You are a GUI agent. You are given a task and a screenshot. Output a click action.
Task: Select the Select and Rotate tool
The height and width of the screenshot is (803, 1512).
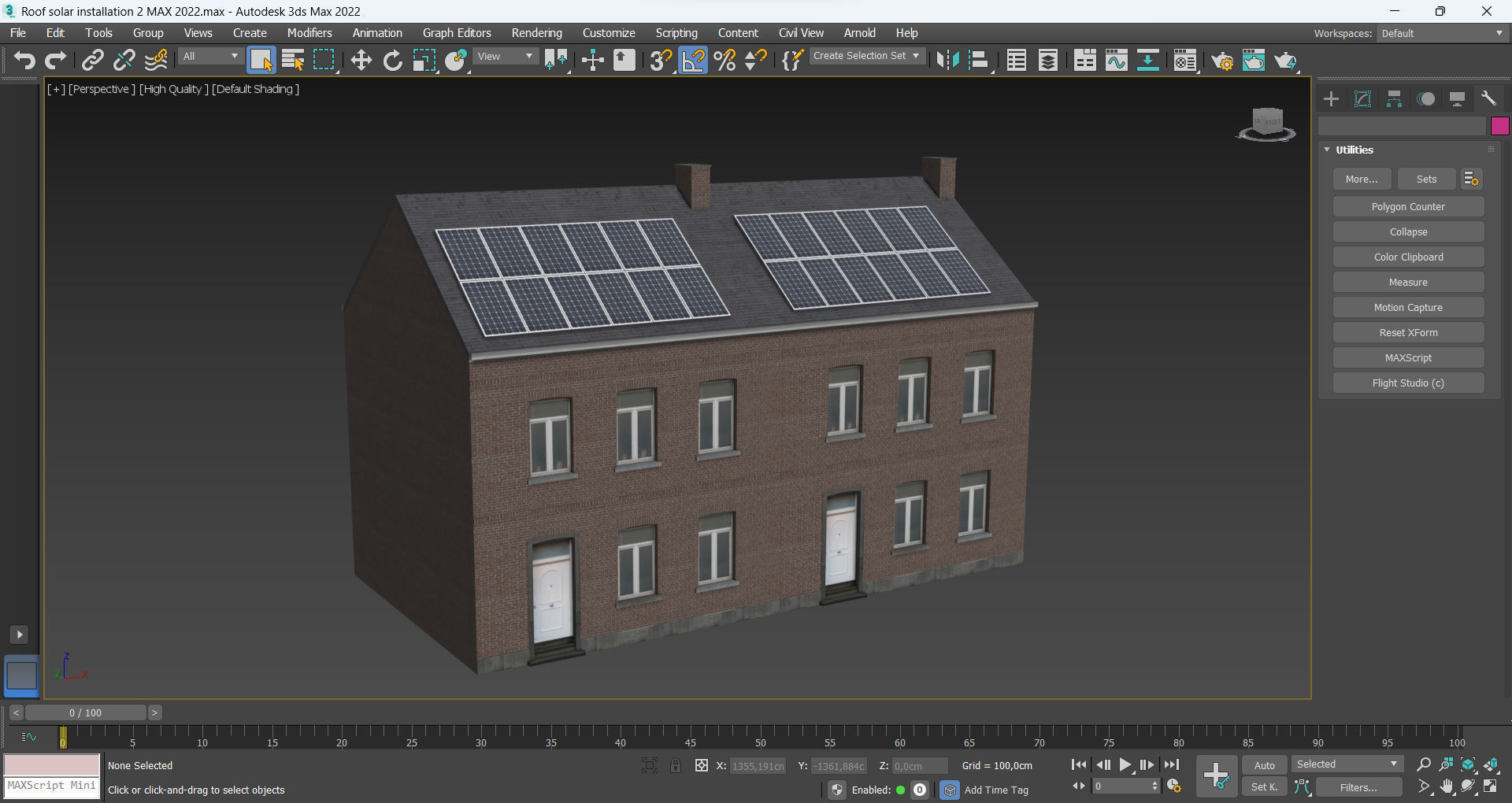[x=392, y=60]
